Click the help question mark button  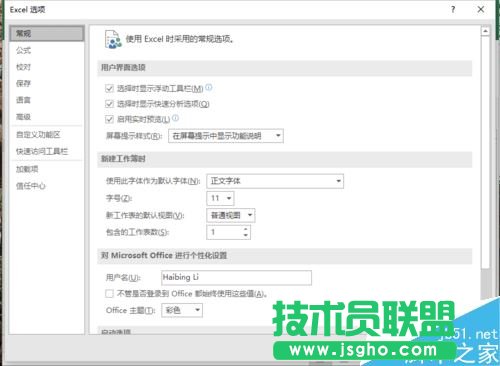453,9
